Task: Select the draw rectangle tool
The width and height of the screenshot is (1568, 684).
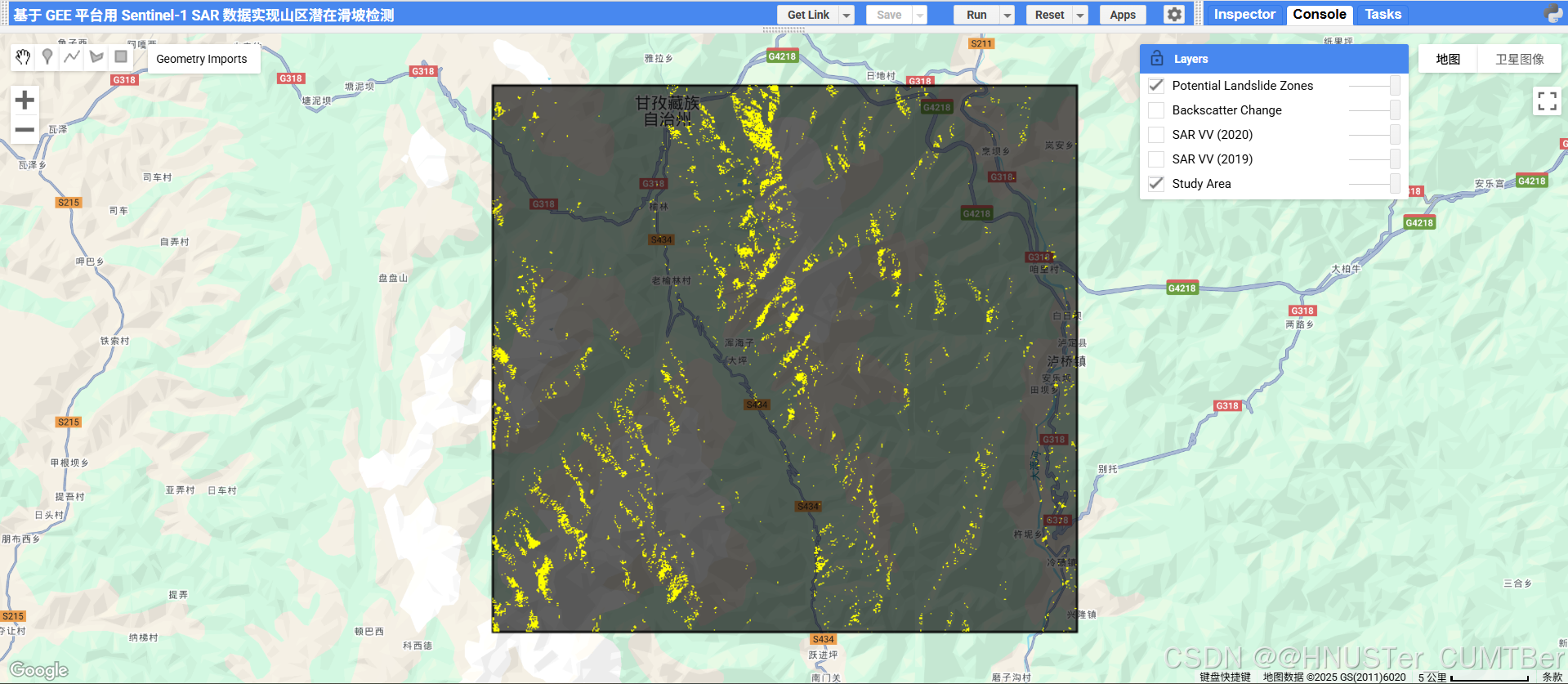Action: 121,56
